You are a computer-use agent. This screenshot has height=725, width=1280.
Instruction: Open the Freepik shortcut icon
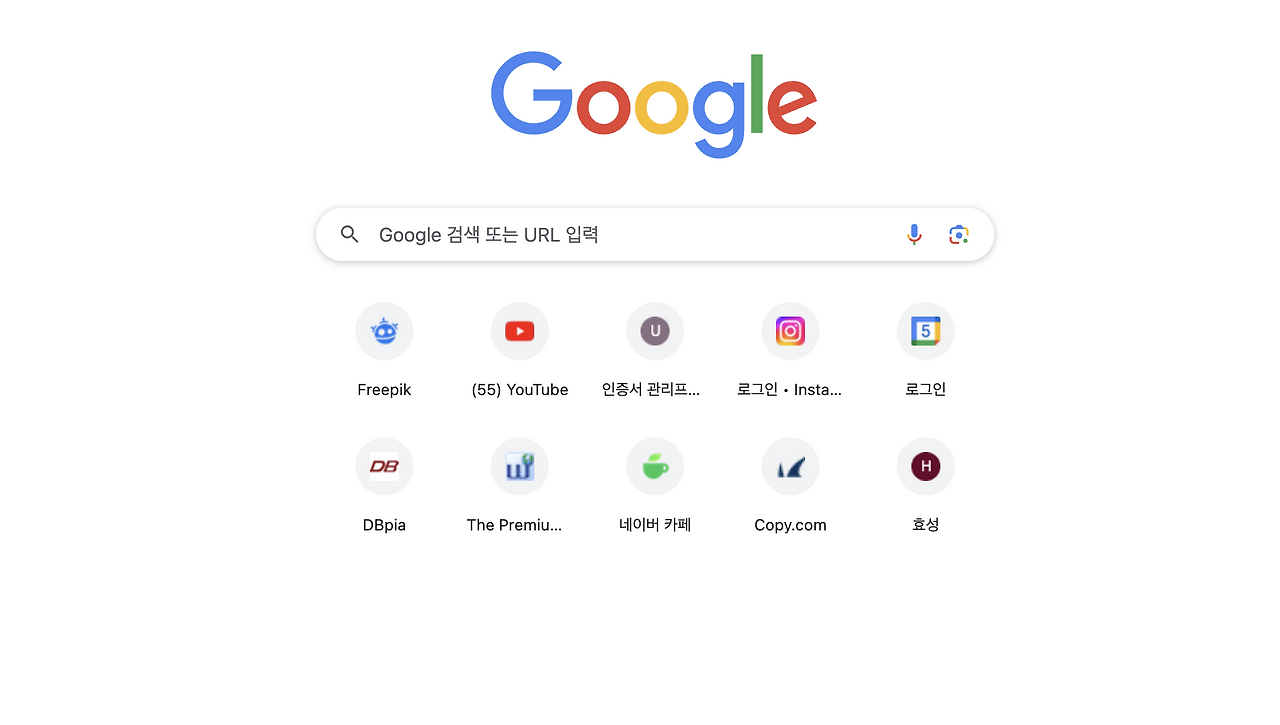384,331
